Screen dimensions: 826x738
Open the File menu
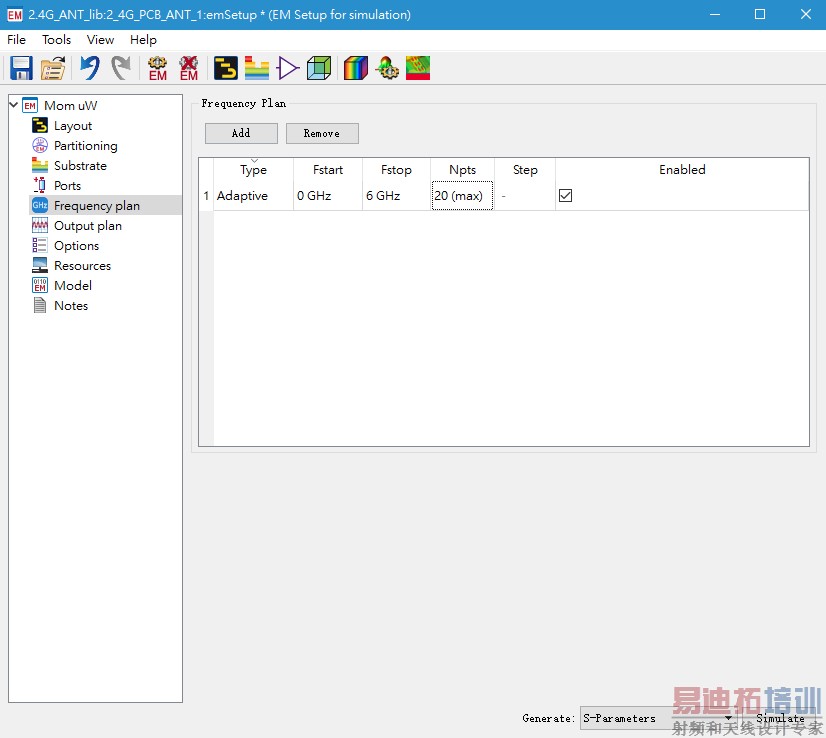[x=16, y=40]
